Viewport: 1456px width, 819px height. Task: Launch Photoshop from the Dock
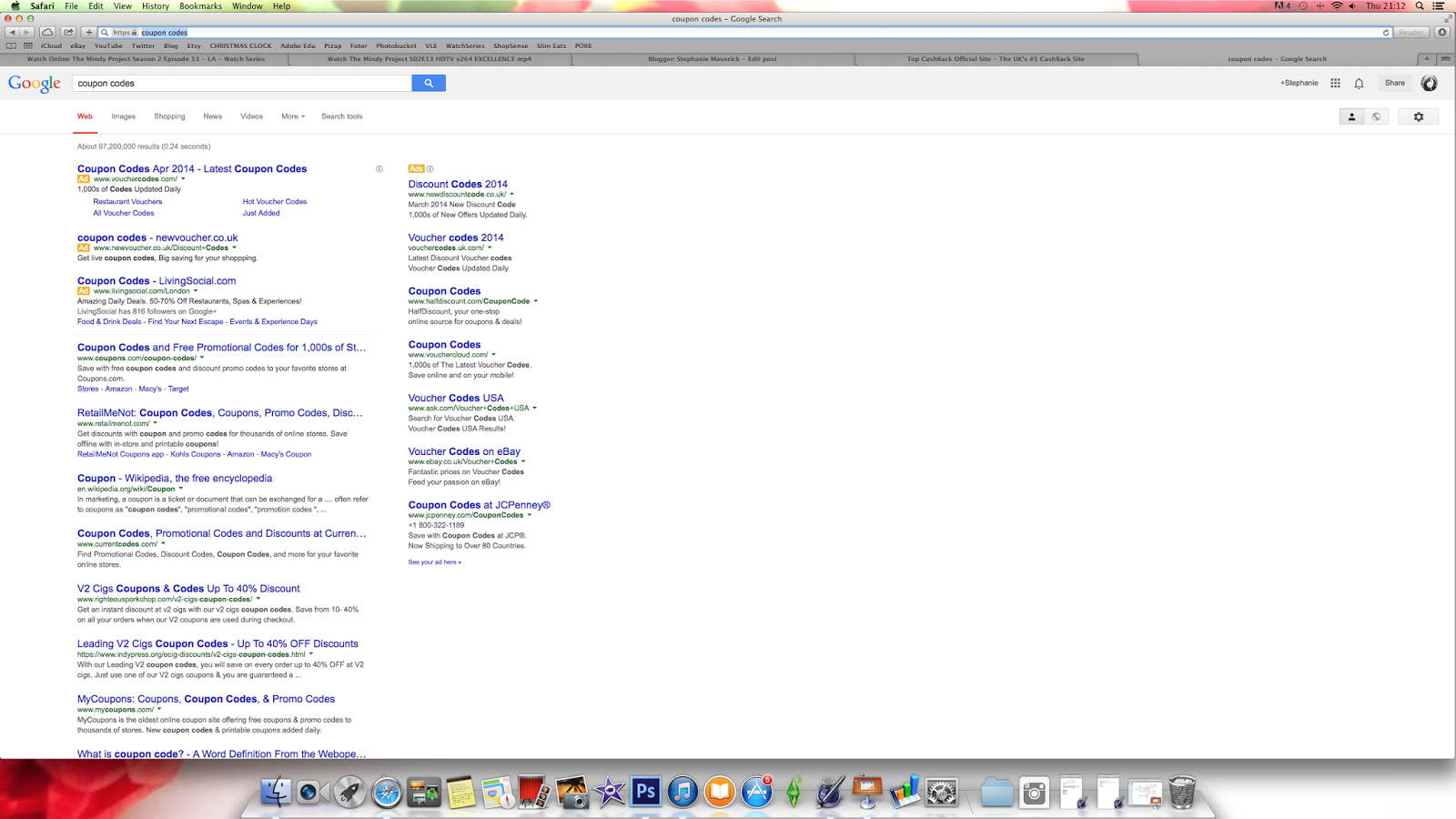(x=645, y=792)
